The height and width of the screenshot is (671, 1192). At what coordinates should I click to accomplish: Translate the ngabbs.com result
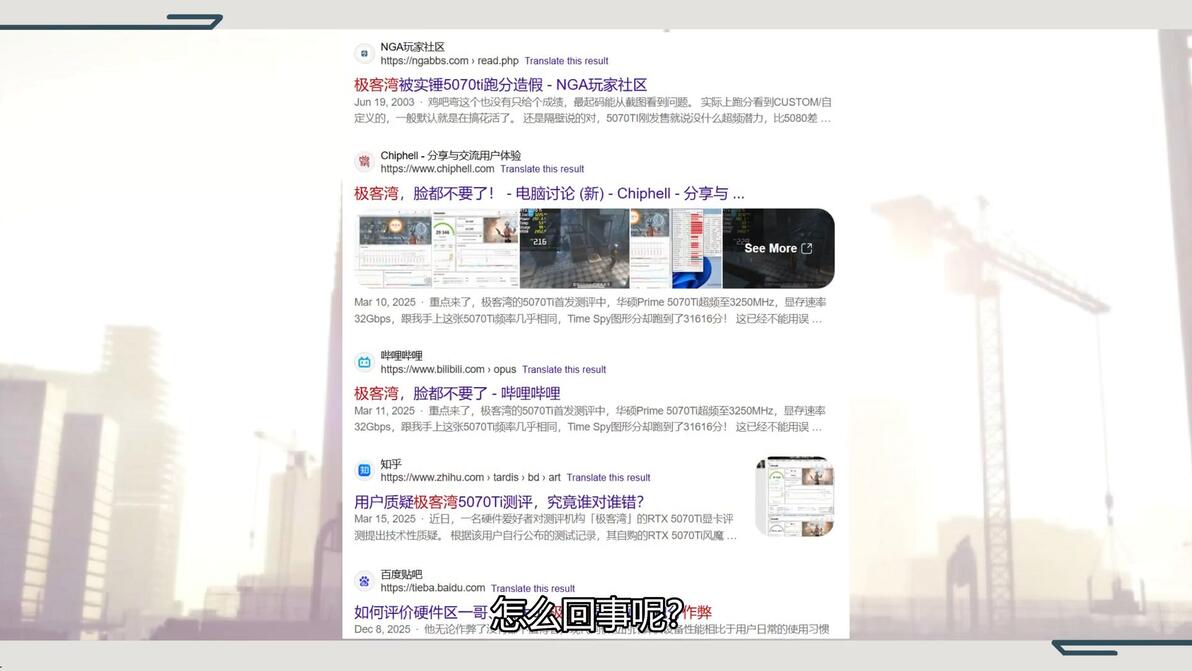click(566, 61)
